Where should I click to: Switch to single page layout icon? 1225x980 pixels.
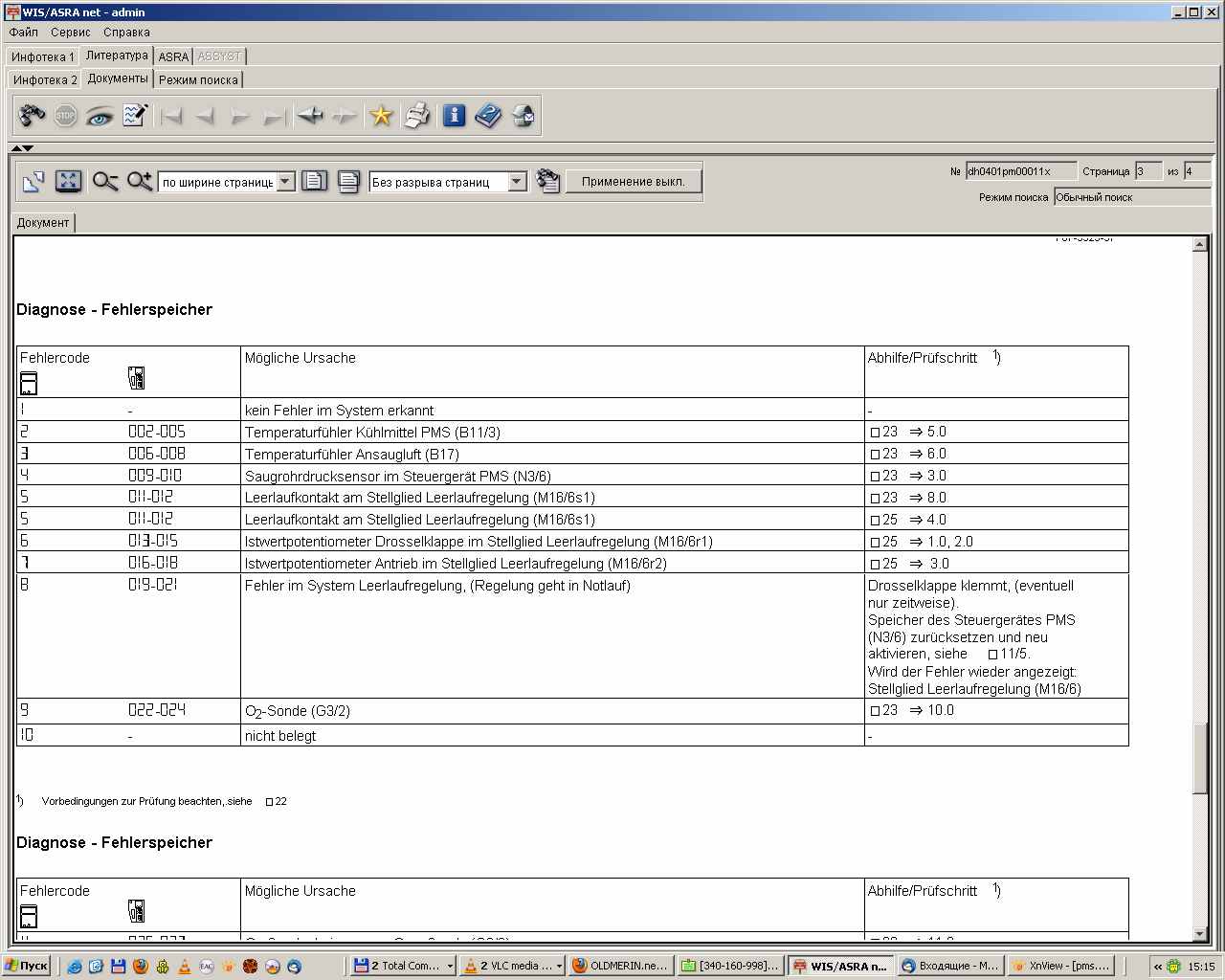[314, 181]
